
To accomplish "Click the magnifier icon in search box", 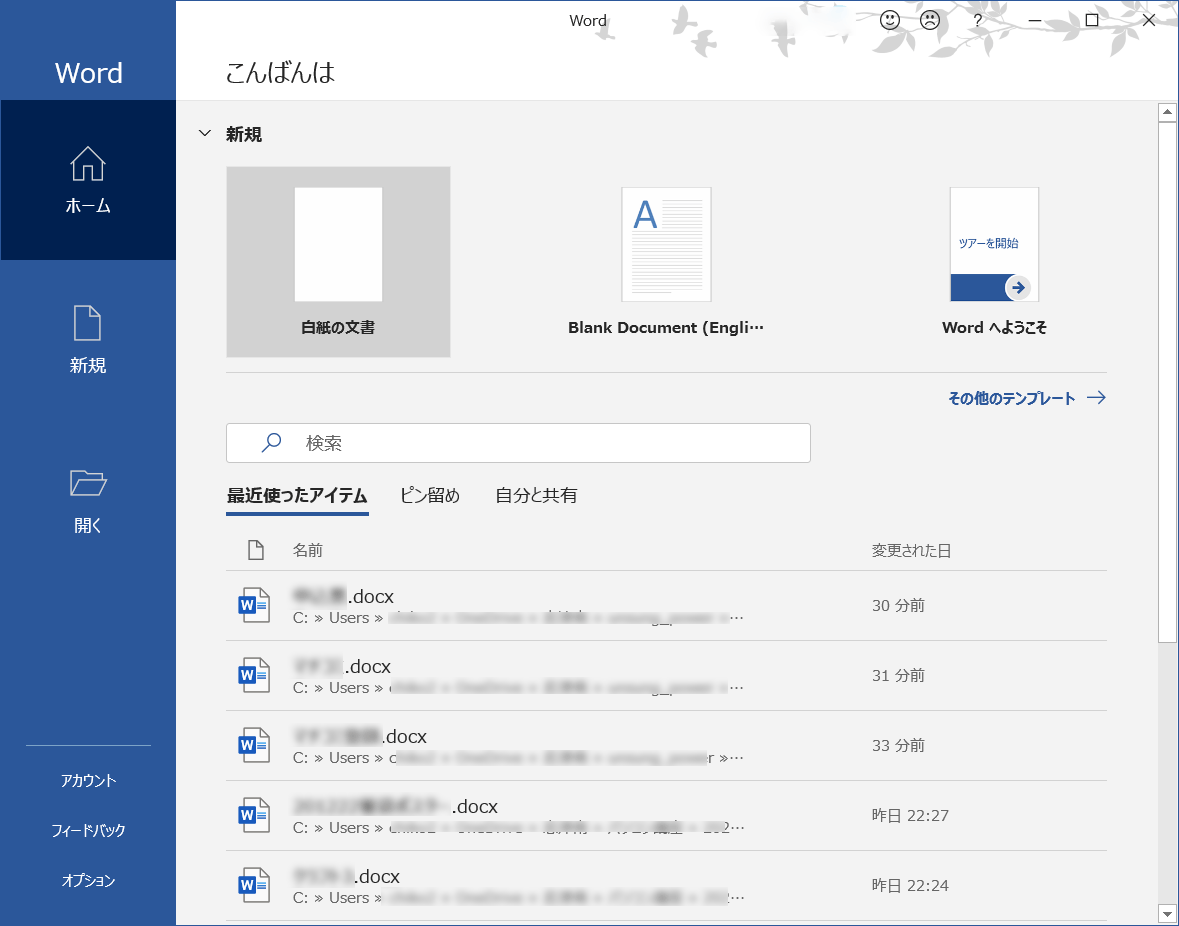I will 271,443.
